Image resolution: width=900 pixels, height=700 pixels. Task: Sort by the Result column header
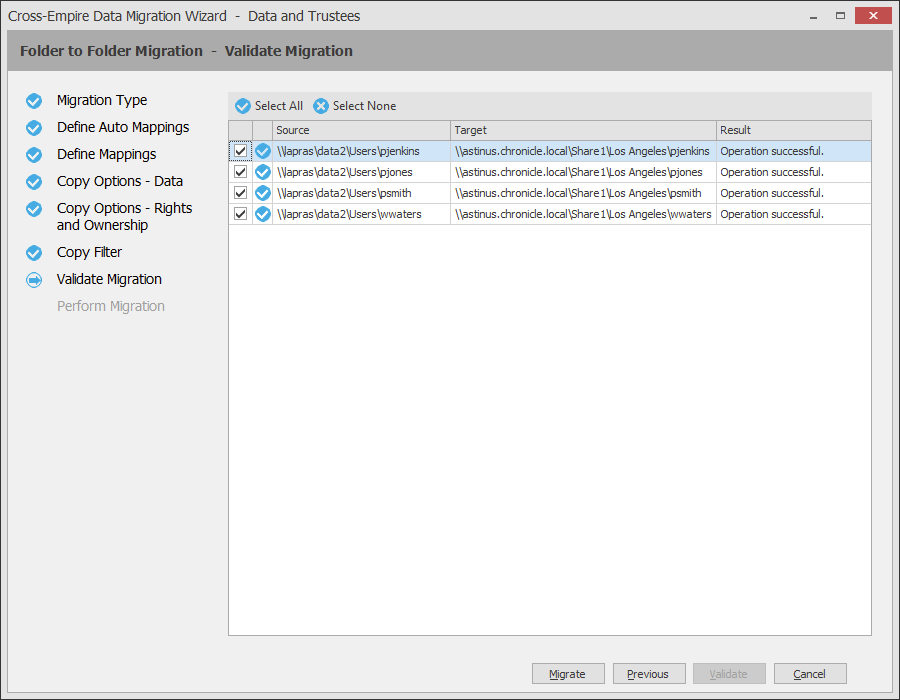[793, 130]
